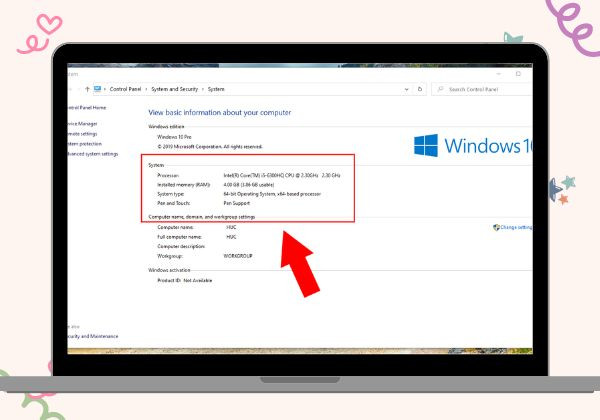Click the processor value Intel Core i5

click(x=282, y=176)
